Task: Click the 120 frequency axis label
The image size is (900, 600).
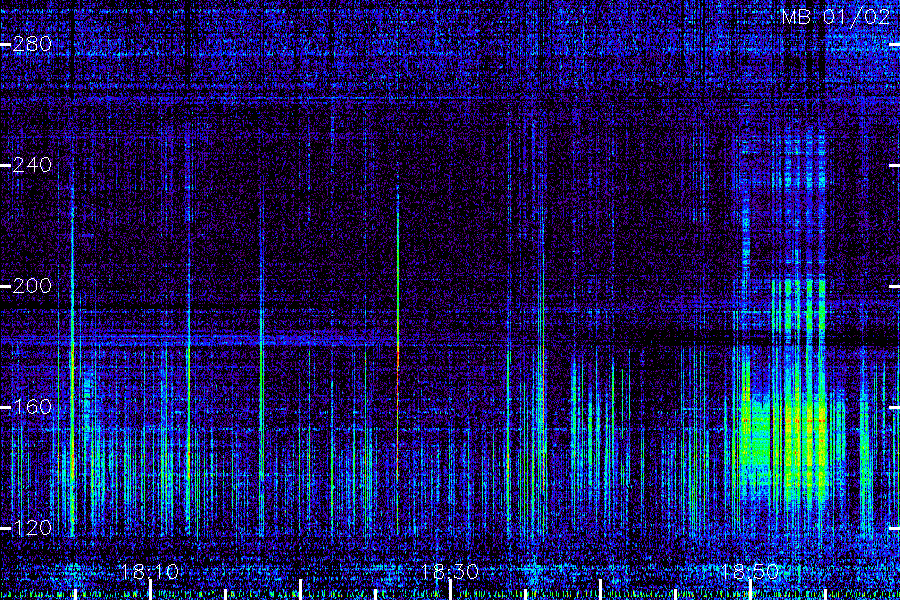Action: [x=32, y=528]
